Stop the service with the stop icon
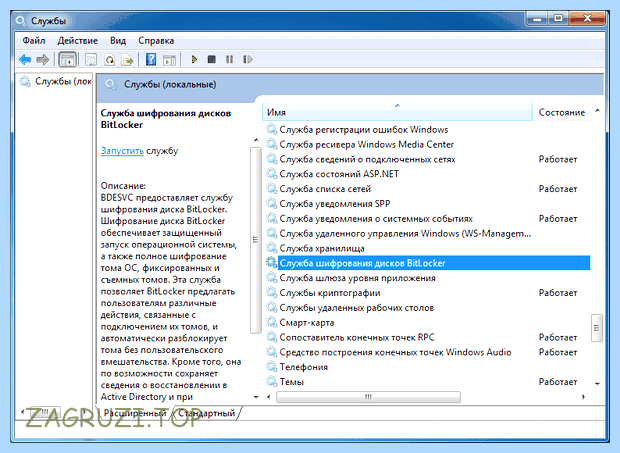Screen dimensions: 620x453 [212, 59]
